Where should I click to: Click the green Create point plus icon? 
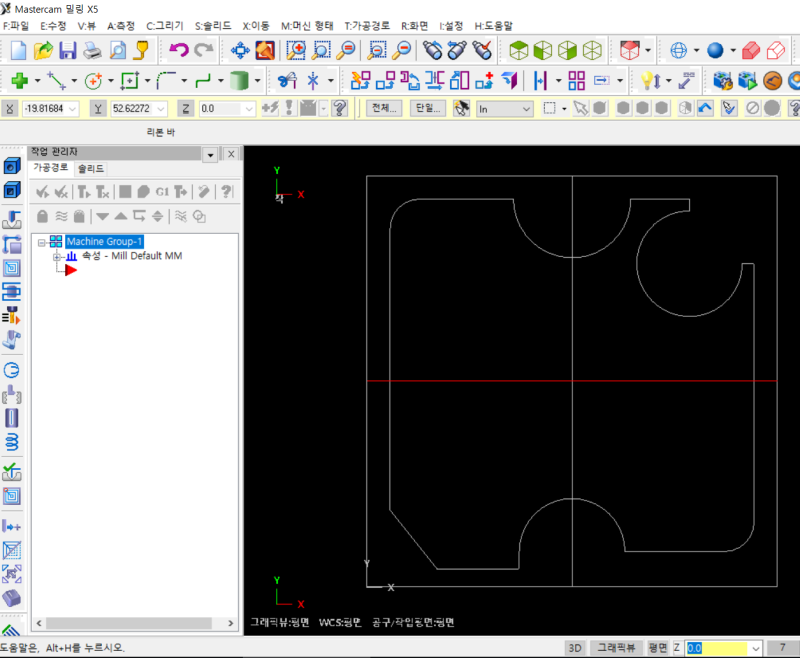pyautogui.click(x=19, y=80)
